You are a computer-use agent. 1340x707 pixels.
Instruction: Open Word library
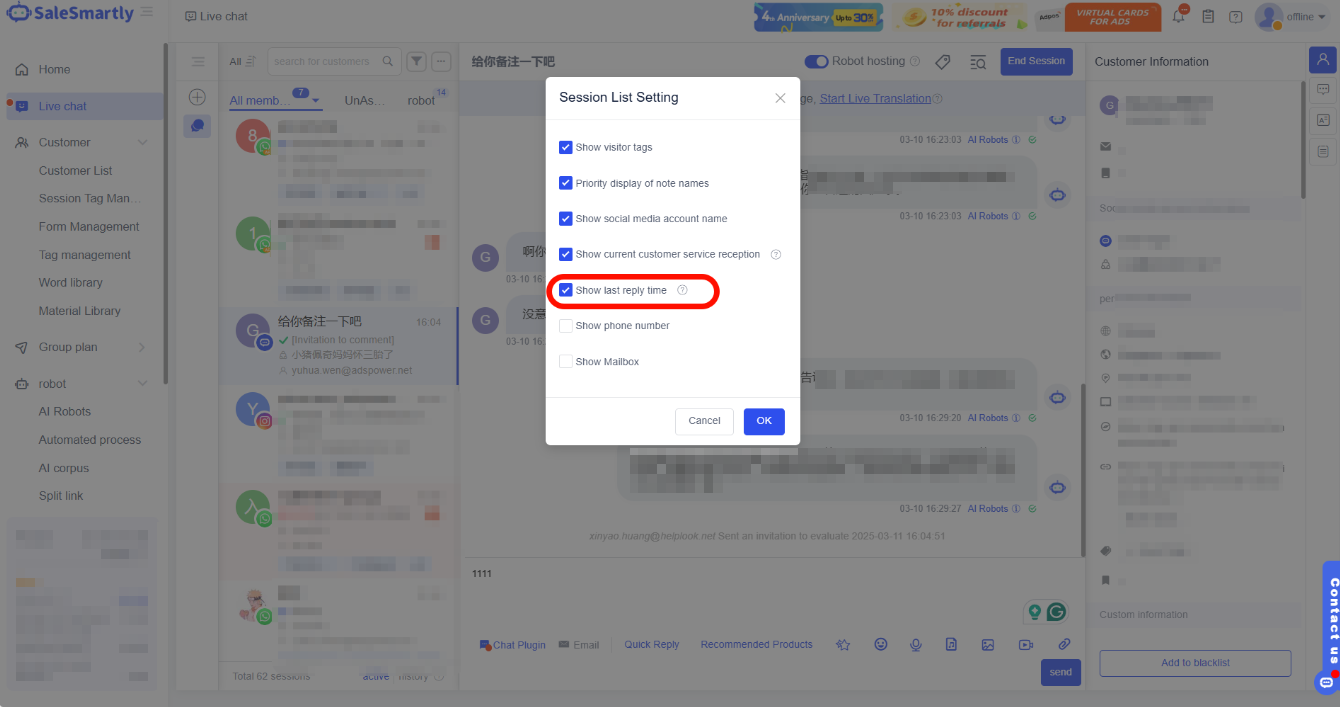coord(71,283)
